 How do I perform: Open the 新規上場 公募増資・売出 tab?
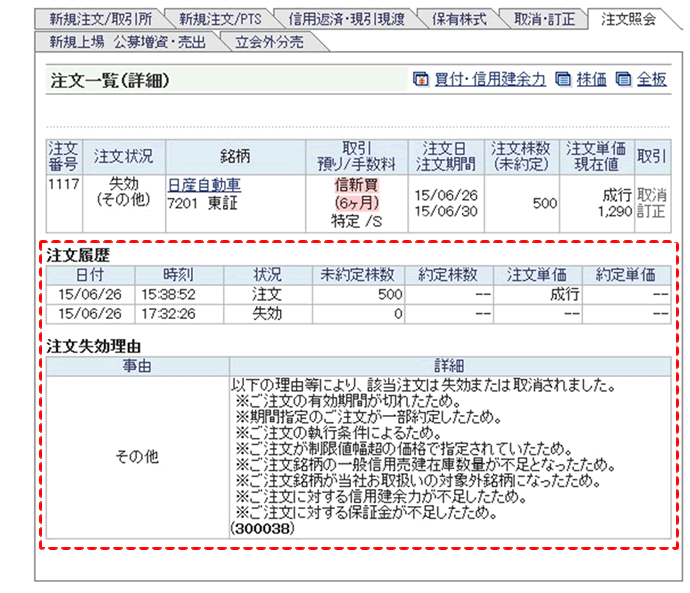(x=122, y=41)
